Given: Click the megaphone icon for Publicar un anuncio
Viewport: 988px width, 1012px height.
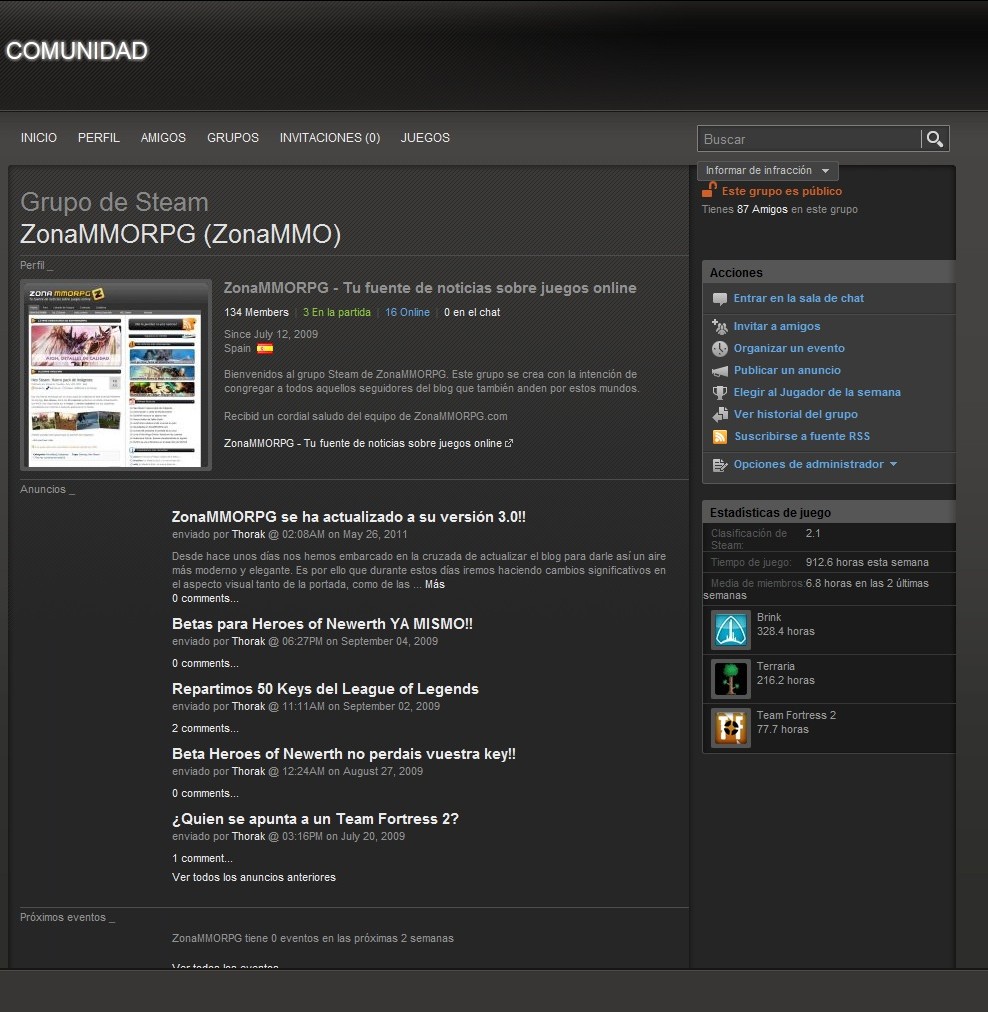Looking at the screenshot, I should pos(719,371).
